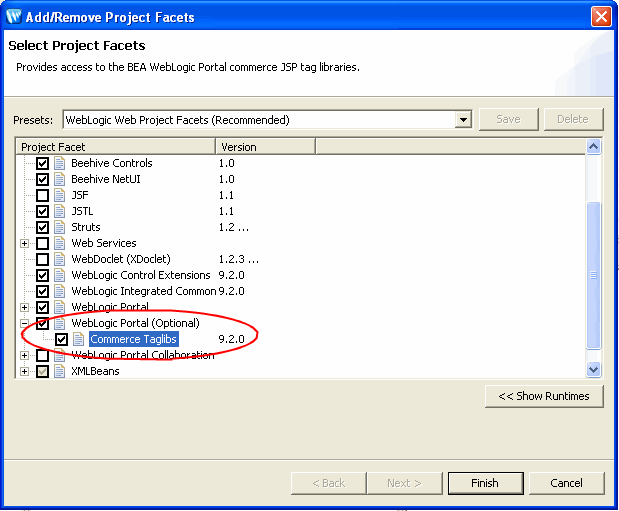The height and width of the screenshot is (511, 619).
Task: Toggle the WebLogic Portal (Optional) checkbox
Action: pos(43,323)
